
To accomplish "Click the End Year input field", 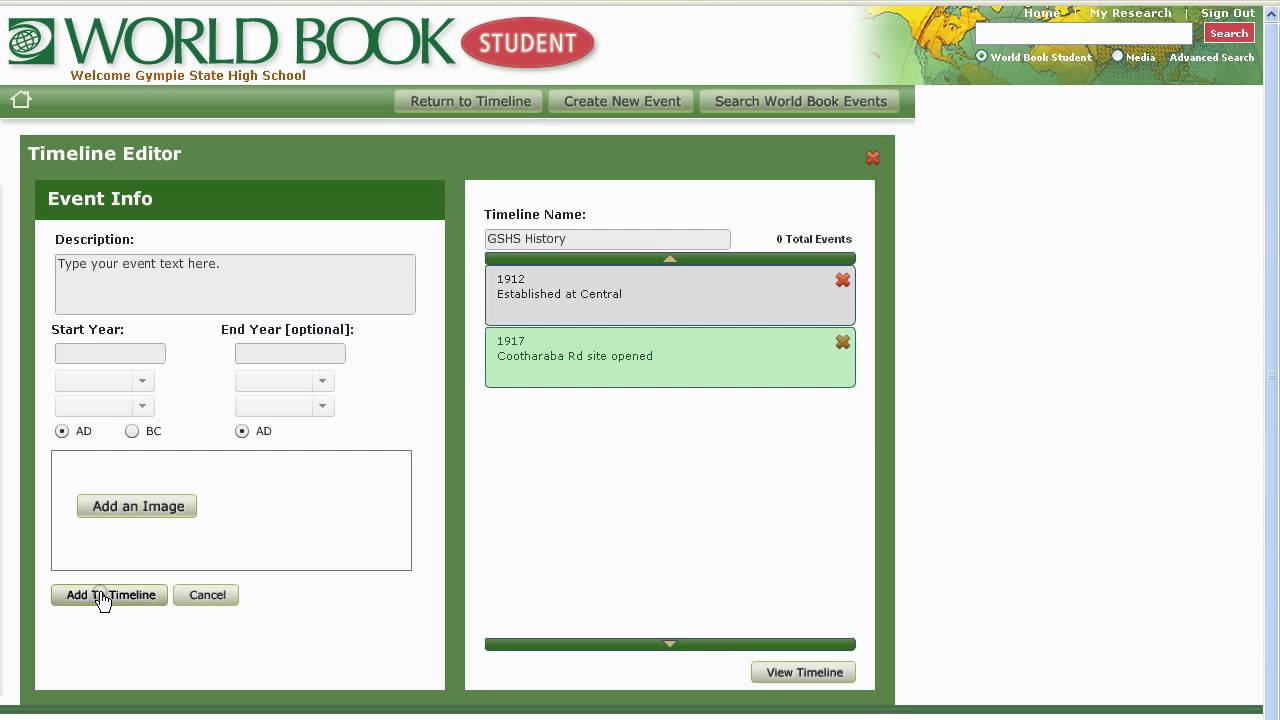I will 290,353.
